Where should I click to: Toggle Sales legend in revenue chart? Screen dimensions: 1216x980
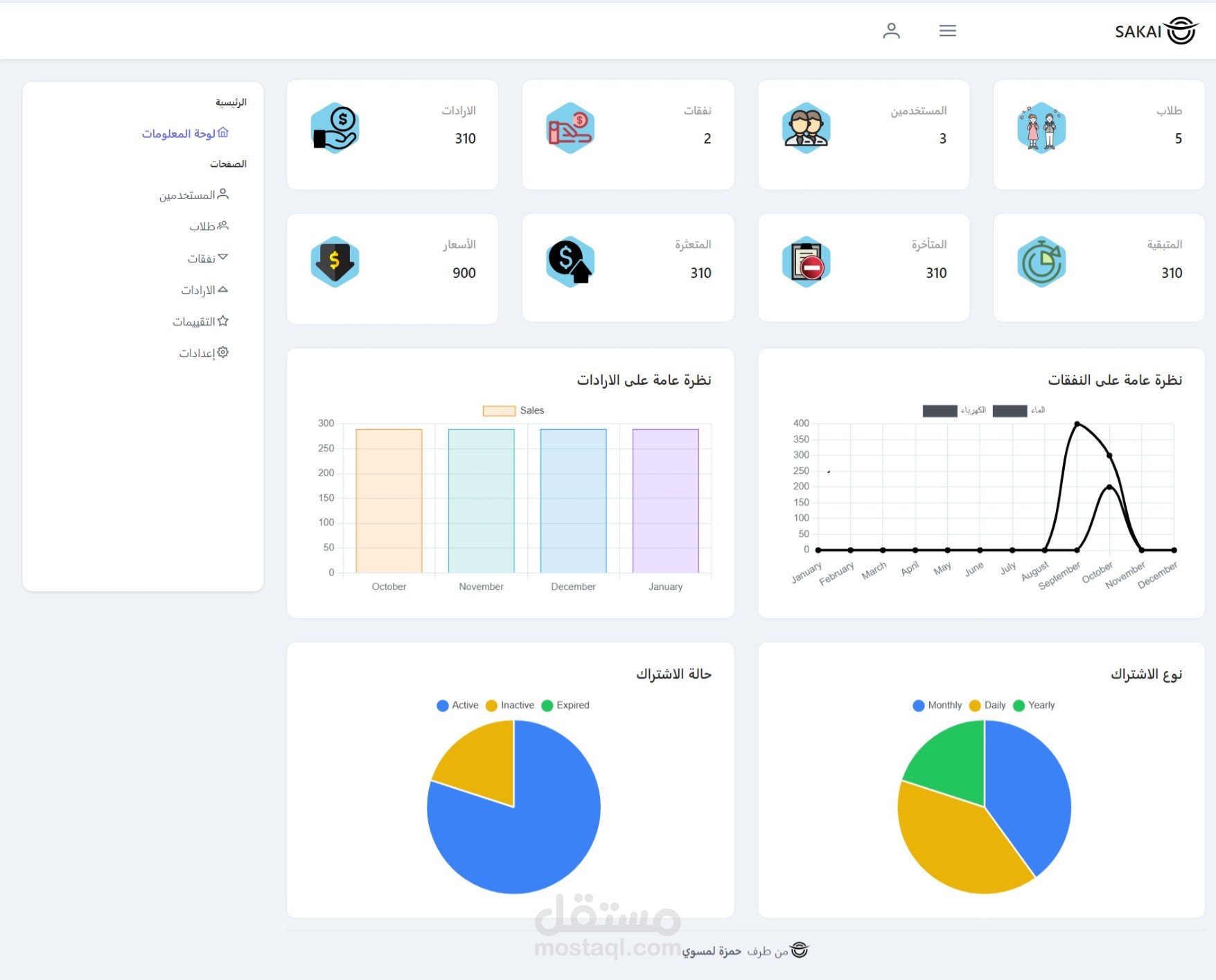(513, 410)
